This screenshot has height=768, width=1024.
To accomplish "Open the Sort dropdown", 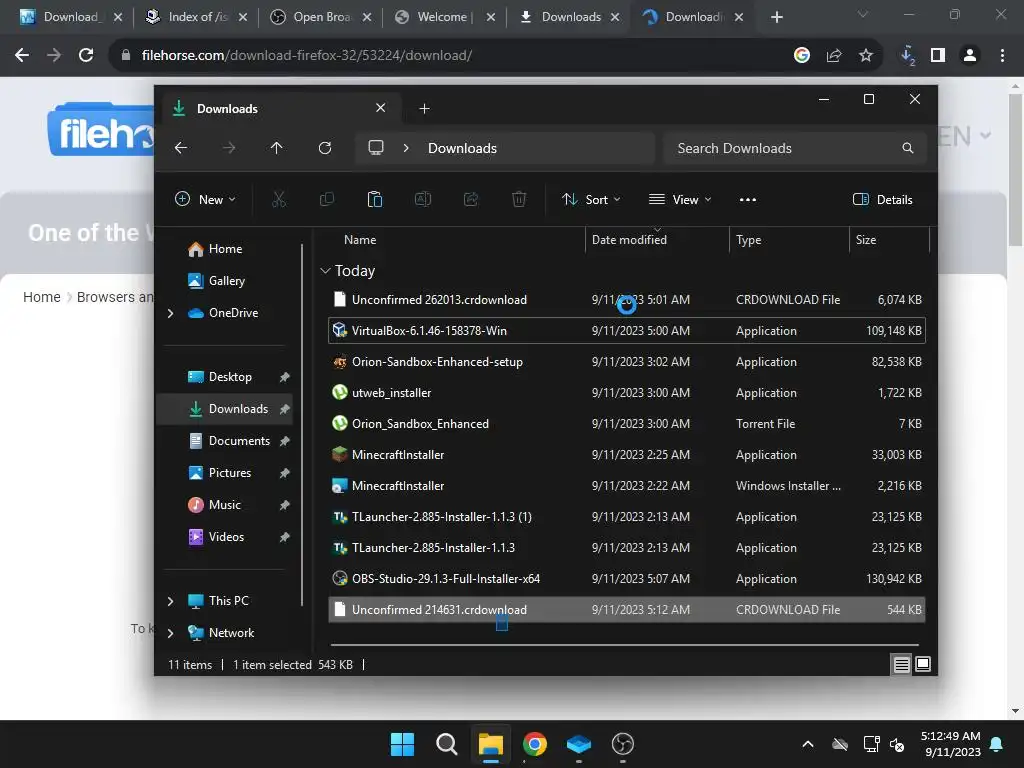I will pos(591,199).
